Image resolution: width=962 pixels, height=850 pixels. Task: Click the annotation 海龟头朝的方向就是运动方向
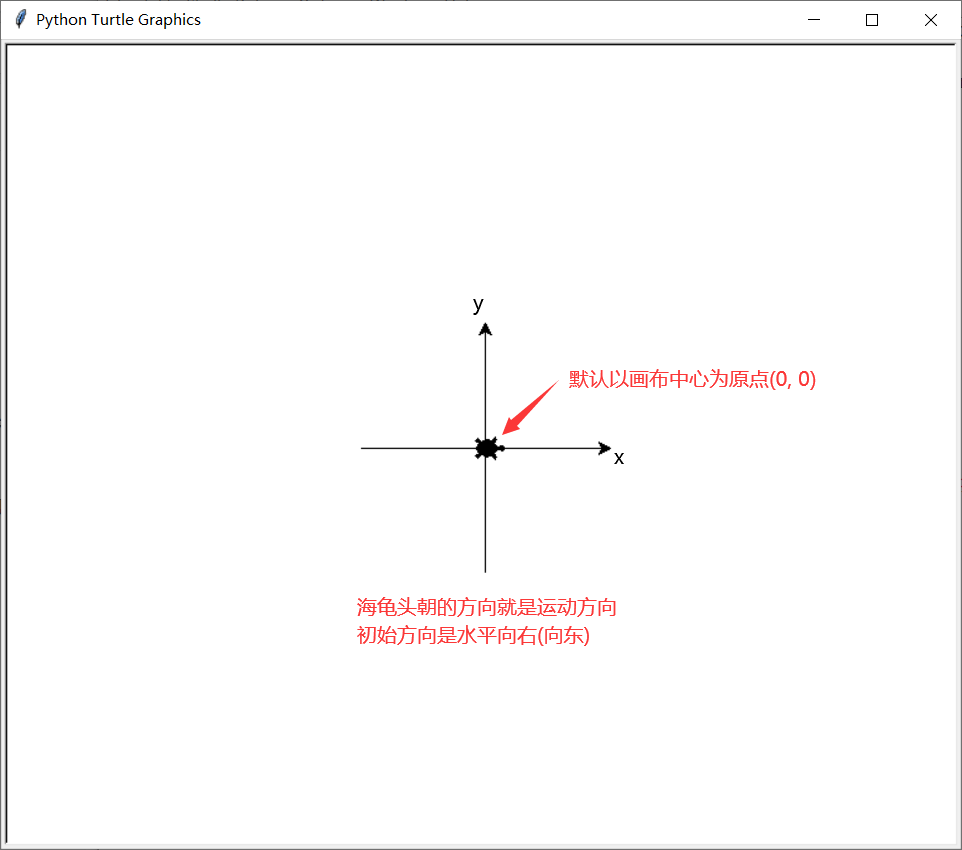point(485,607)
